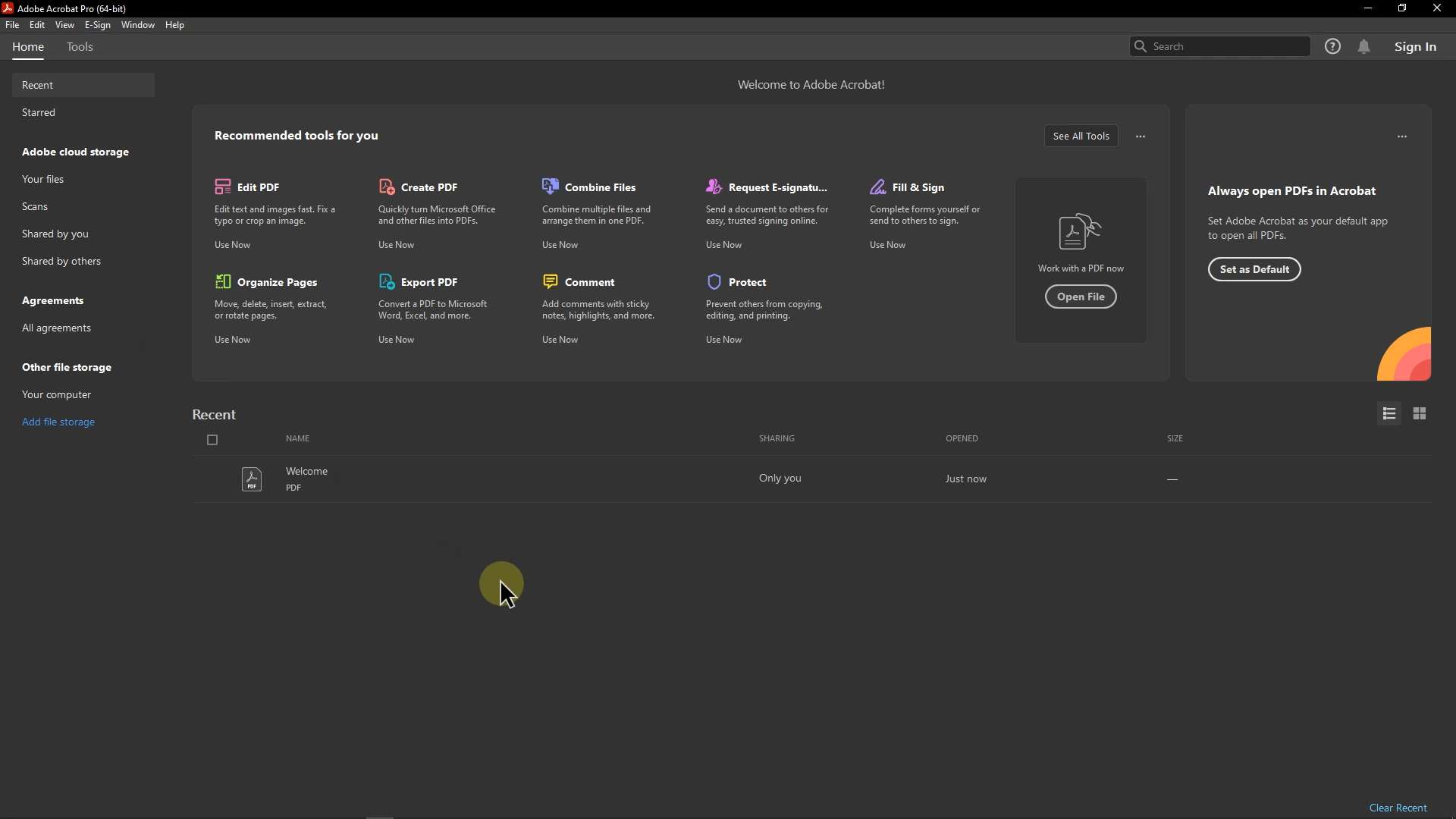This screenshot has width=1456, height=819.
Task: Click the Protect shield icon
Action: point(714,282)
